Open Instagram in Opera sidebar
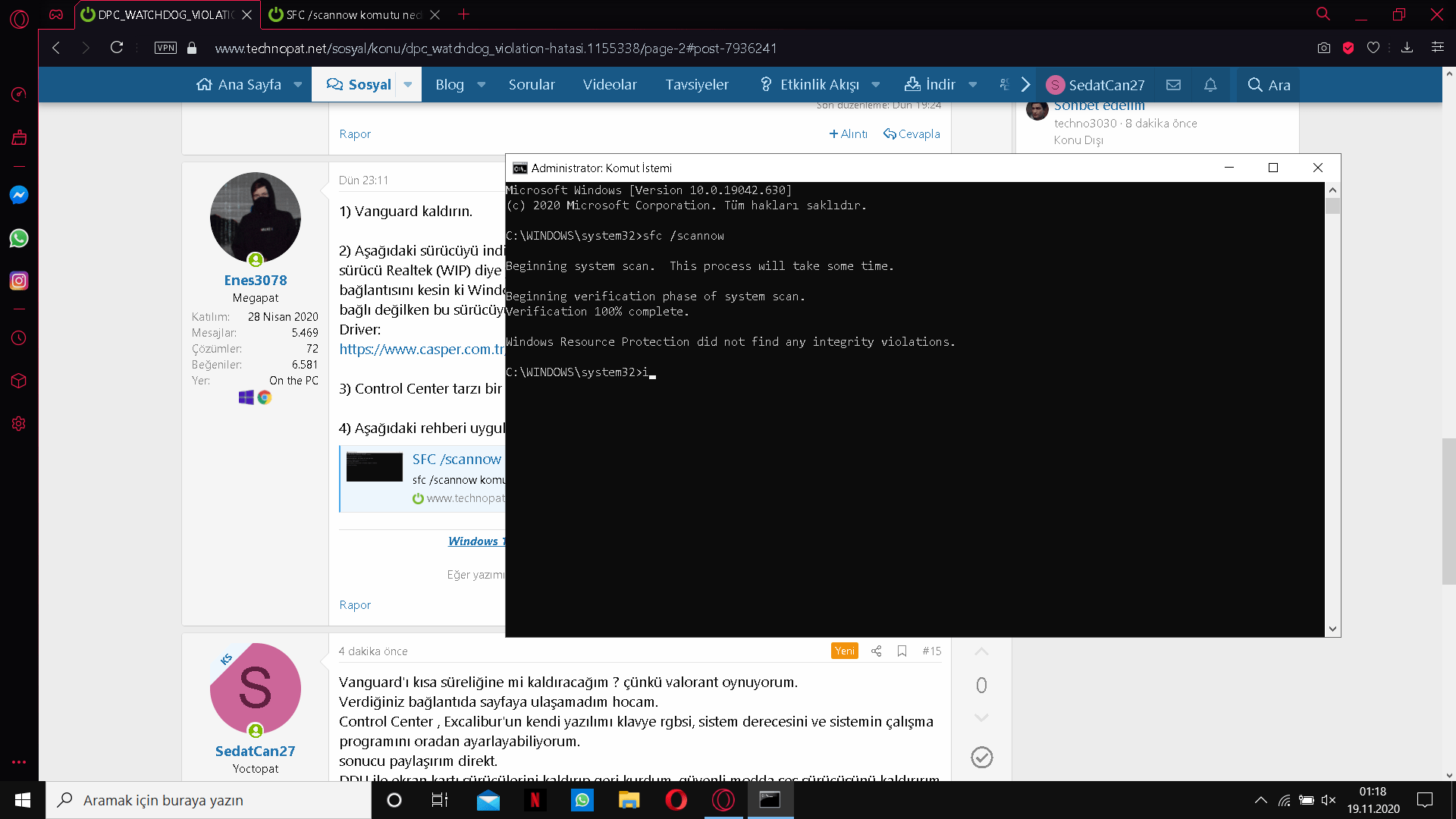The image size is (1456, 819). [x=19, y=281]
